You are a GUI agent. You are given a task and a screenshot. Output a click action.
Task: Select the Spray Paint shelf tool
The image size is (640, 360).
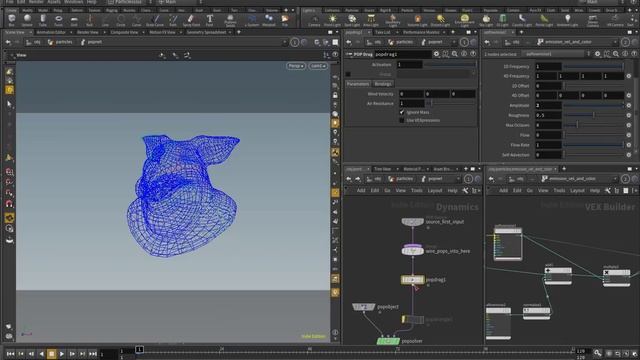click(191, 20)
